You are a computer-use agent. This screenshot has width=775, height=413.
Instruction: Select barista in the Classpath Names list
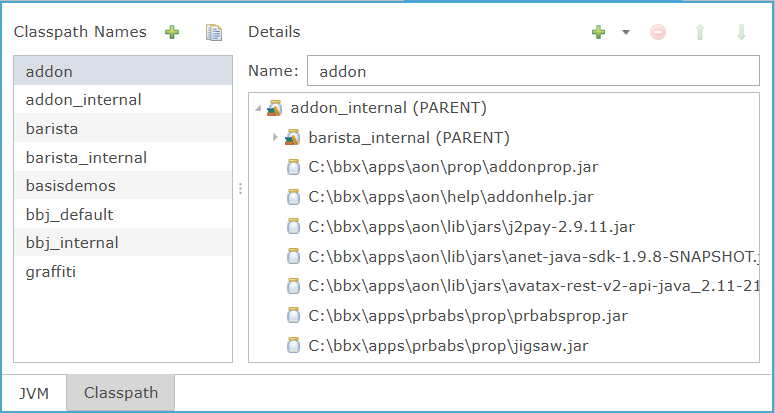(52, 129)
